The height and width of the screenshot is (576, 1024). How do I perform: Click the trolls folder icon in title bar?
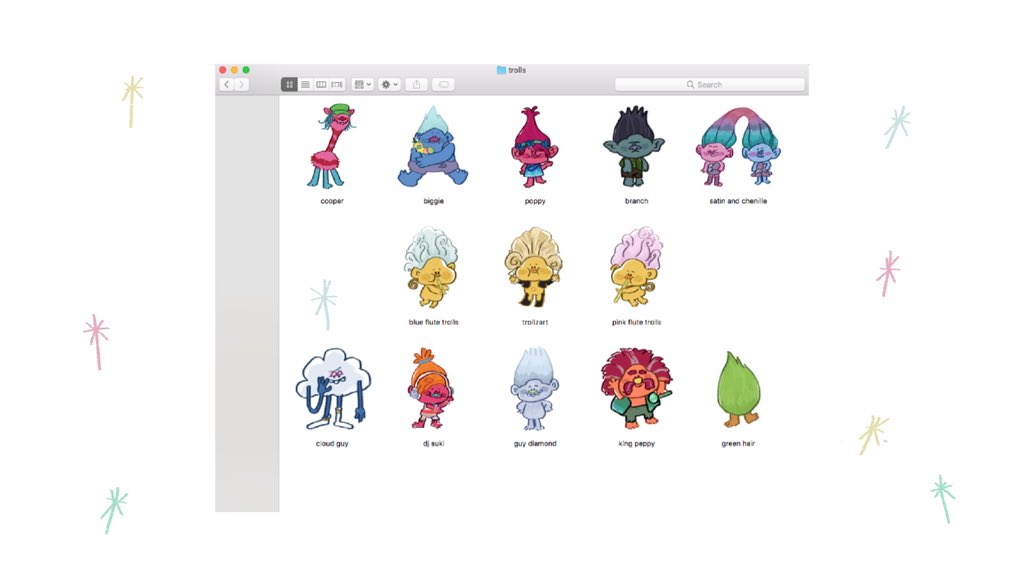tap(501, 70)
